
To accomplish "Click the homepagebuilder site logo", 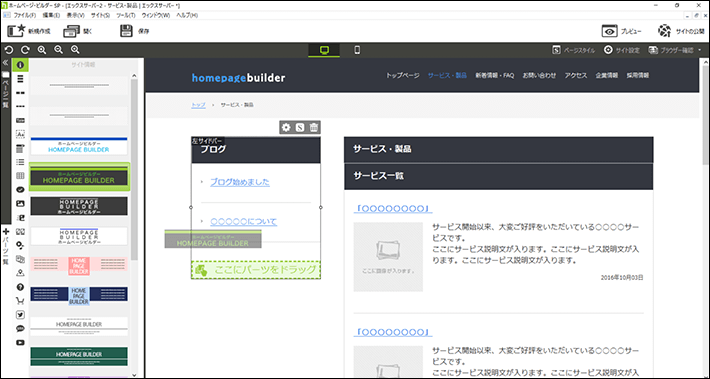I will [239, 78].
